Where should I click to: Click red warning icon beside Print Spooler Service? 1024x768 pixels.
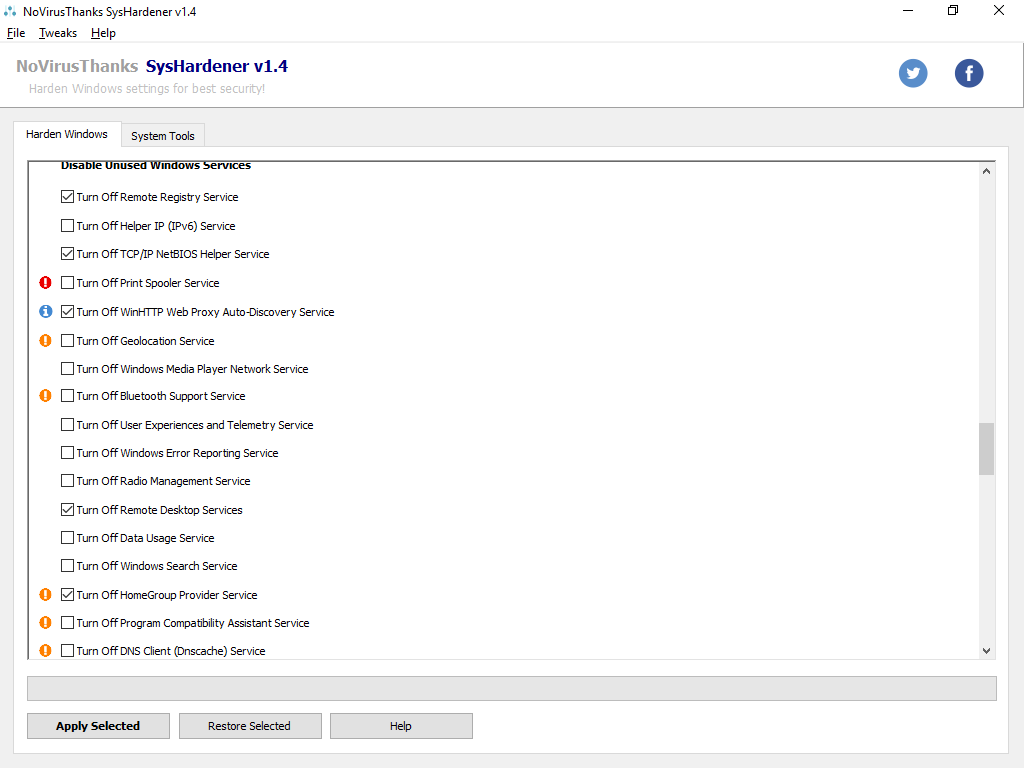tap(45, 283)
